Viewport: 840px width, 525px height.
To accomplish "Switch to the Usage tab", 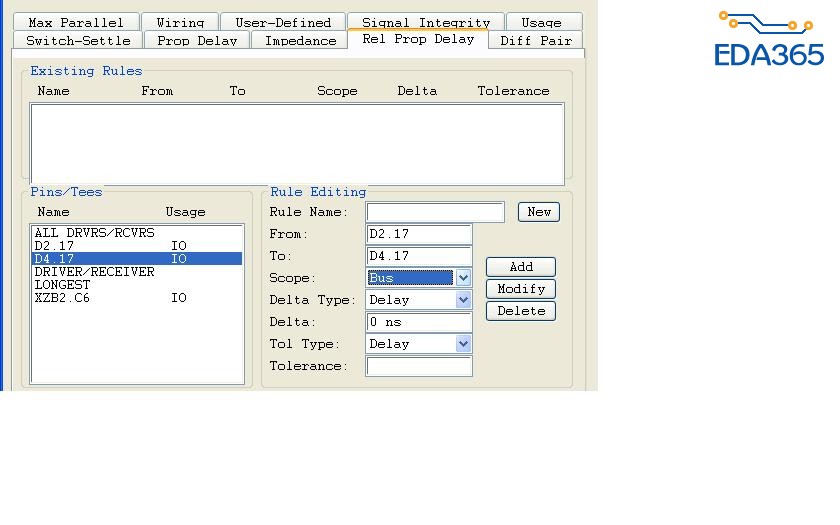I will coord(544,22).
